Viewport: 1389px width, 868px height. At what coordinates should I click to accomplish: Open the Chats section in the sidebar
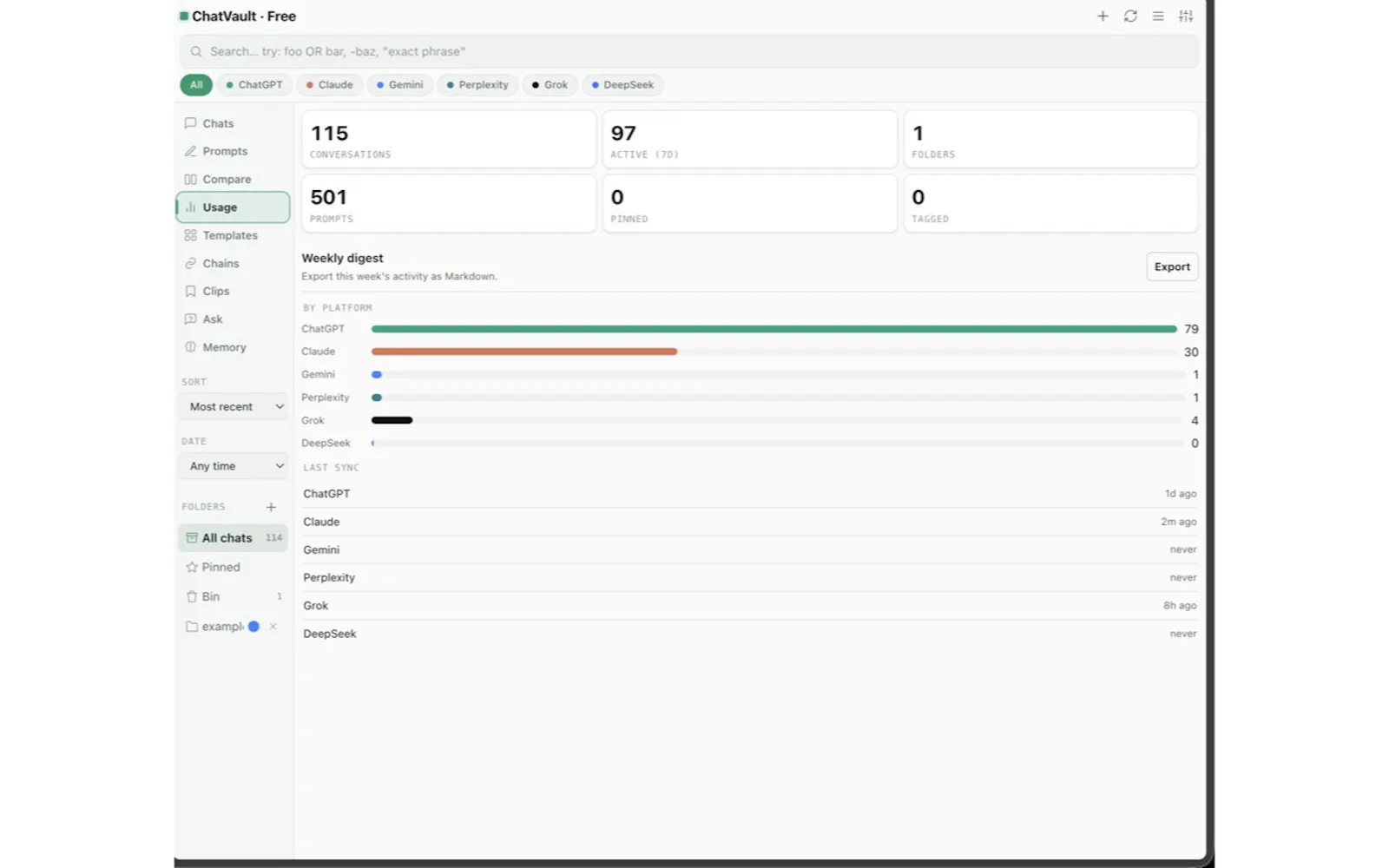click(233, 123)
